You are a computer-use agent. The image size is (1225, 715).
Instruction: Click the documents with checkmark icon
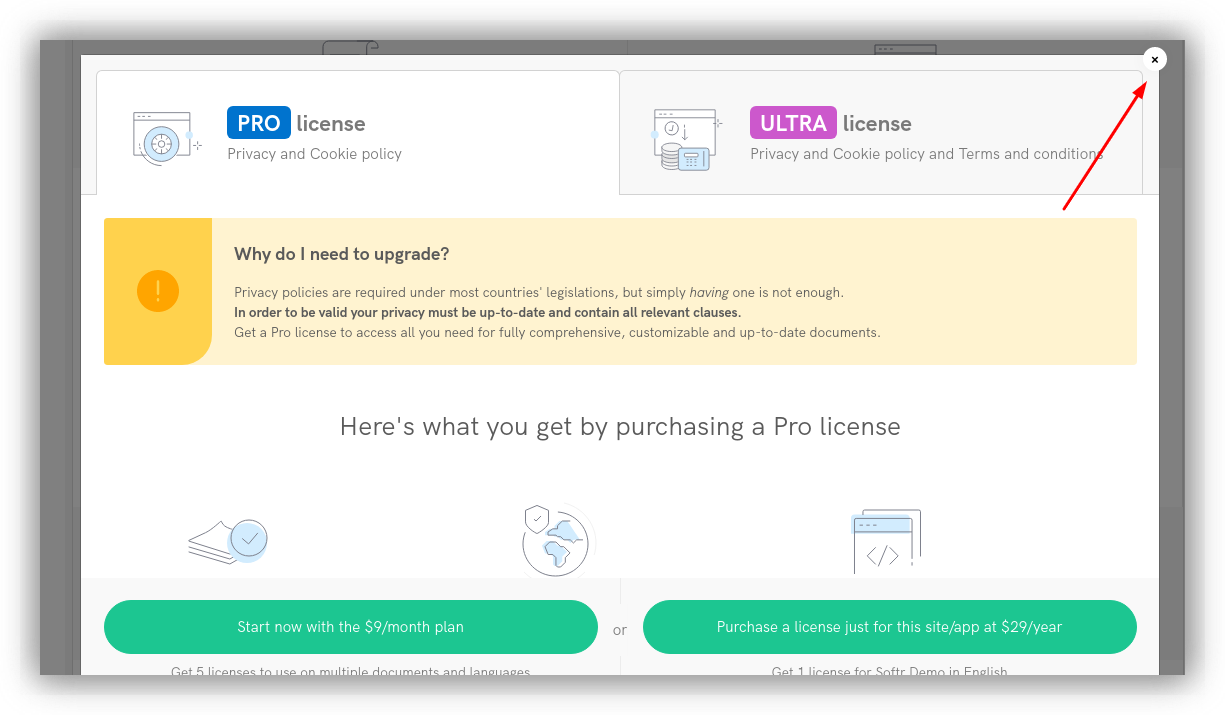coord(228,541)
